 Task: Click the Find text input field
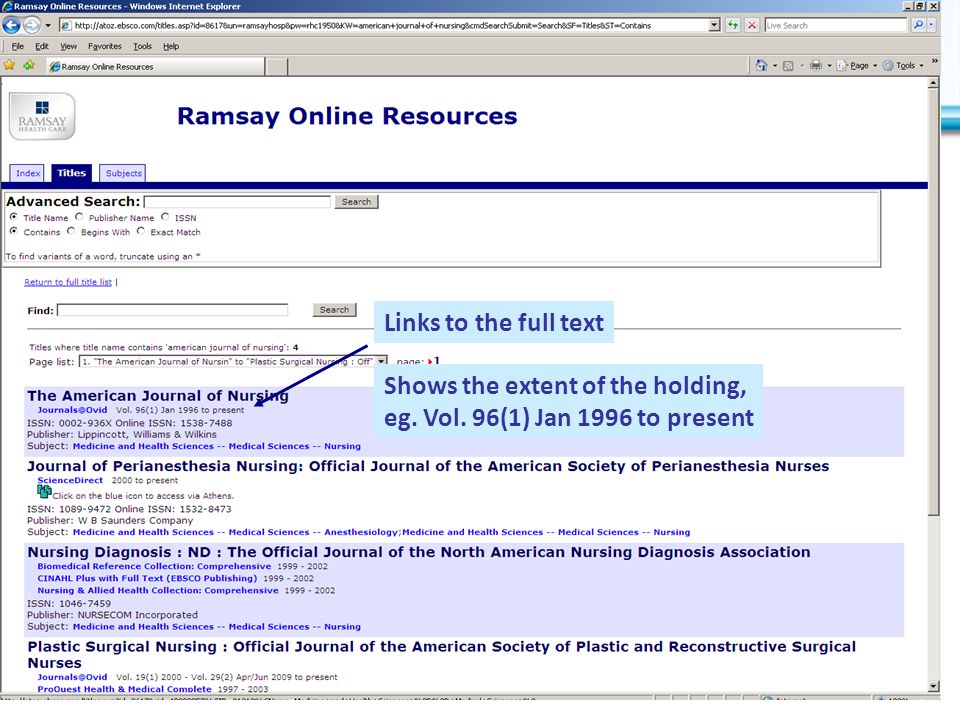tap(173, 310)
